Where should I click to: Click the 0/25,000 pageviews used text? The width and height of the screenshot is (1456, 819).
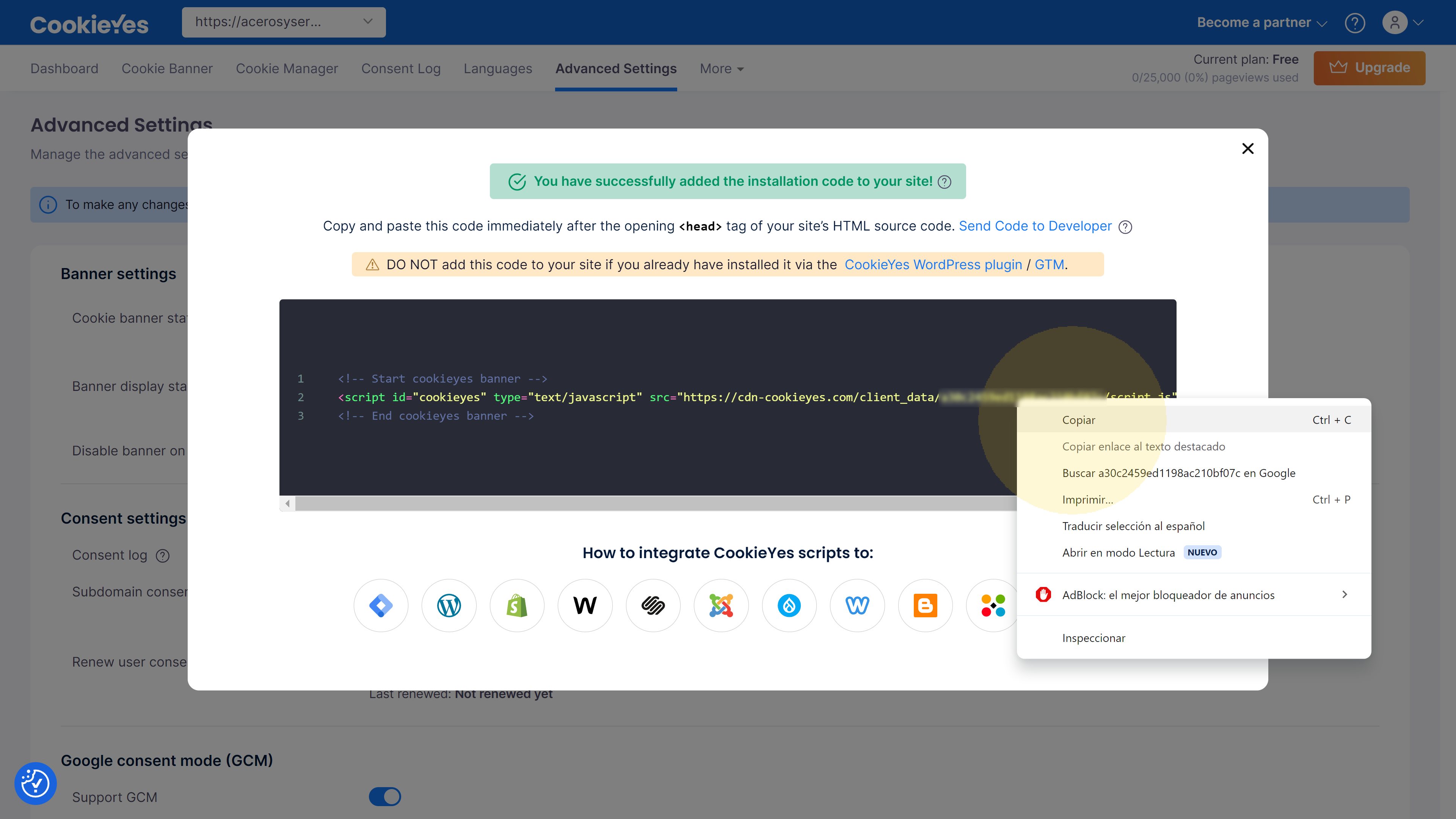(1214, 77)
